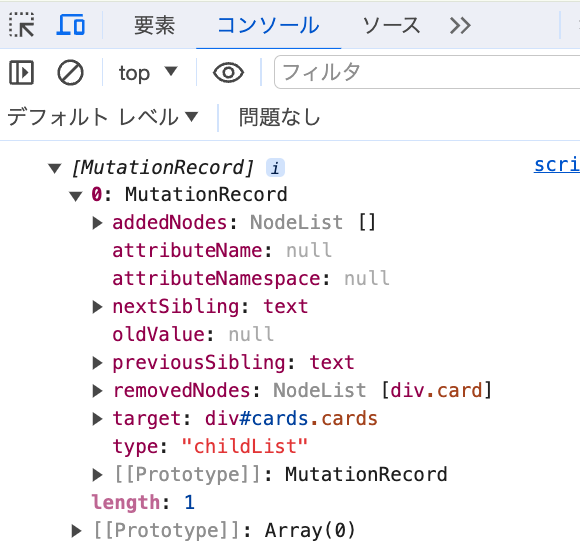580x550 pixels.
Task: Collapse the 0: MutationRecord entry
Action: point(75,196)
